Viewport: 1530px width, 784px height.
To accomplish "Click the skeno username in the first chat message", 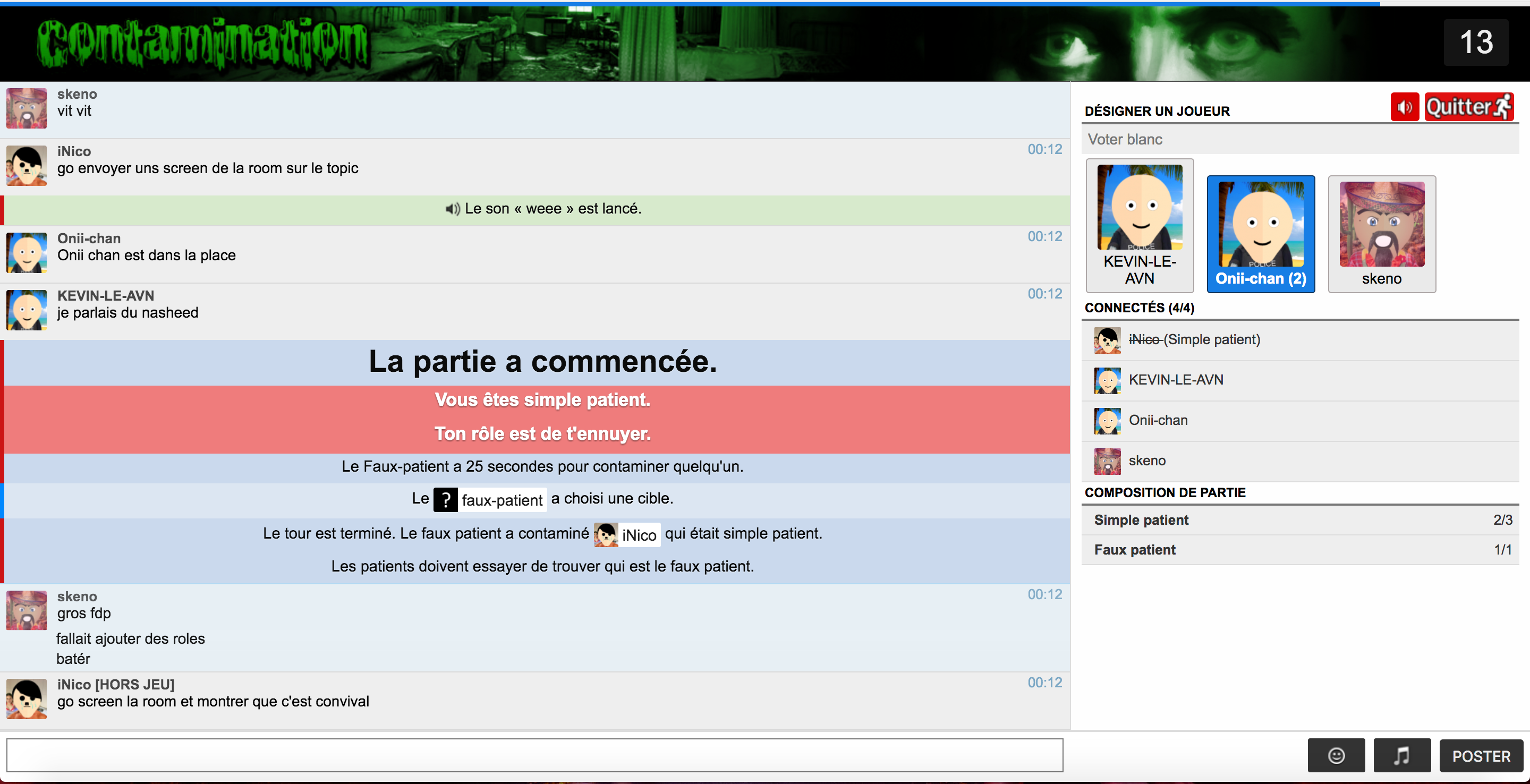I will point(76,94).
